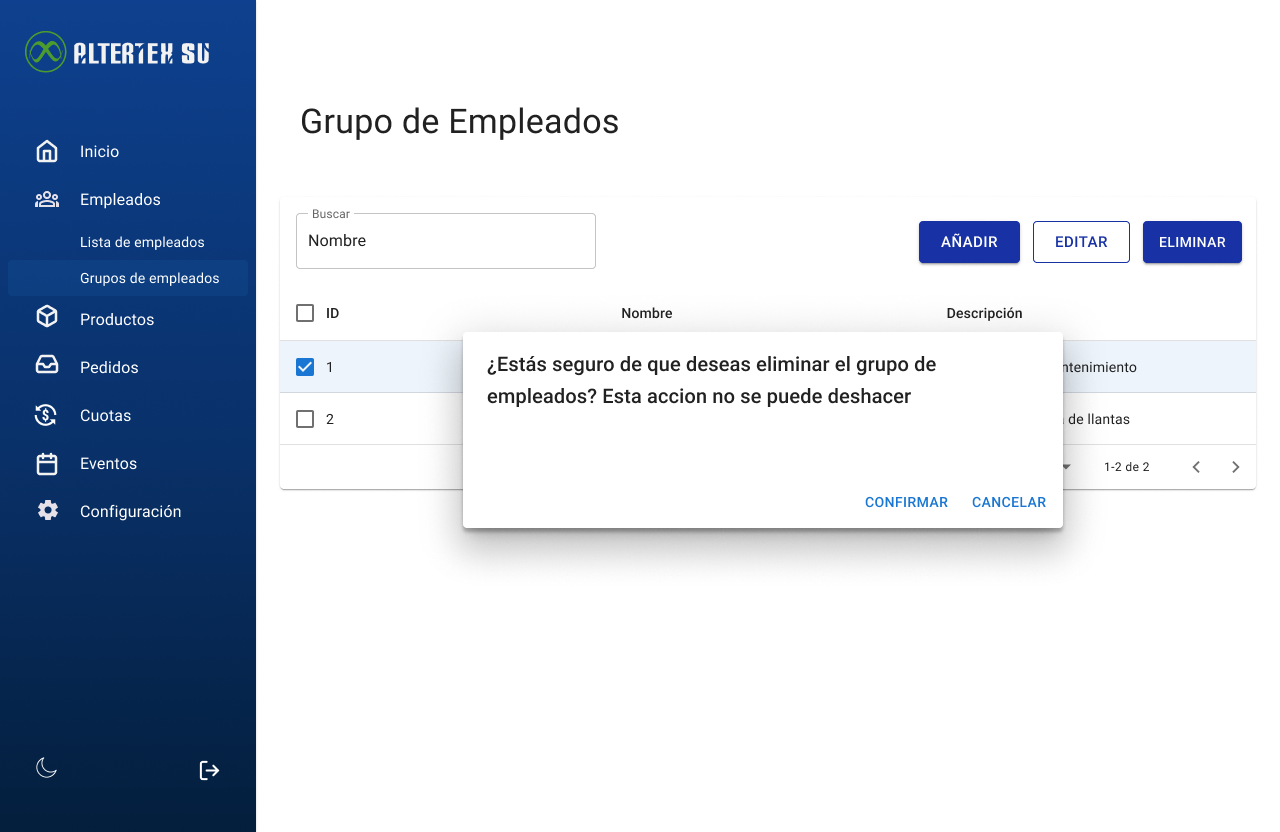The image size is (1280, 832).
Task: Check the row 2 checkbox
Action: tap(305, 419)
